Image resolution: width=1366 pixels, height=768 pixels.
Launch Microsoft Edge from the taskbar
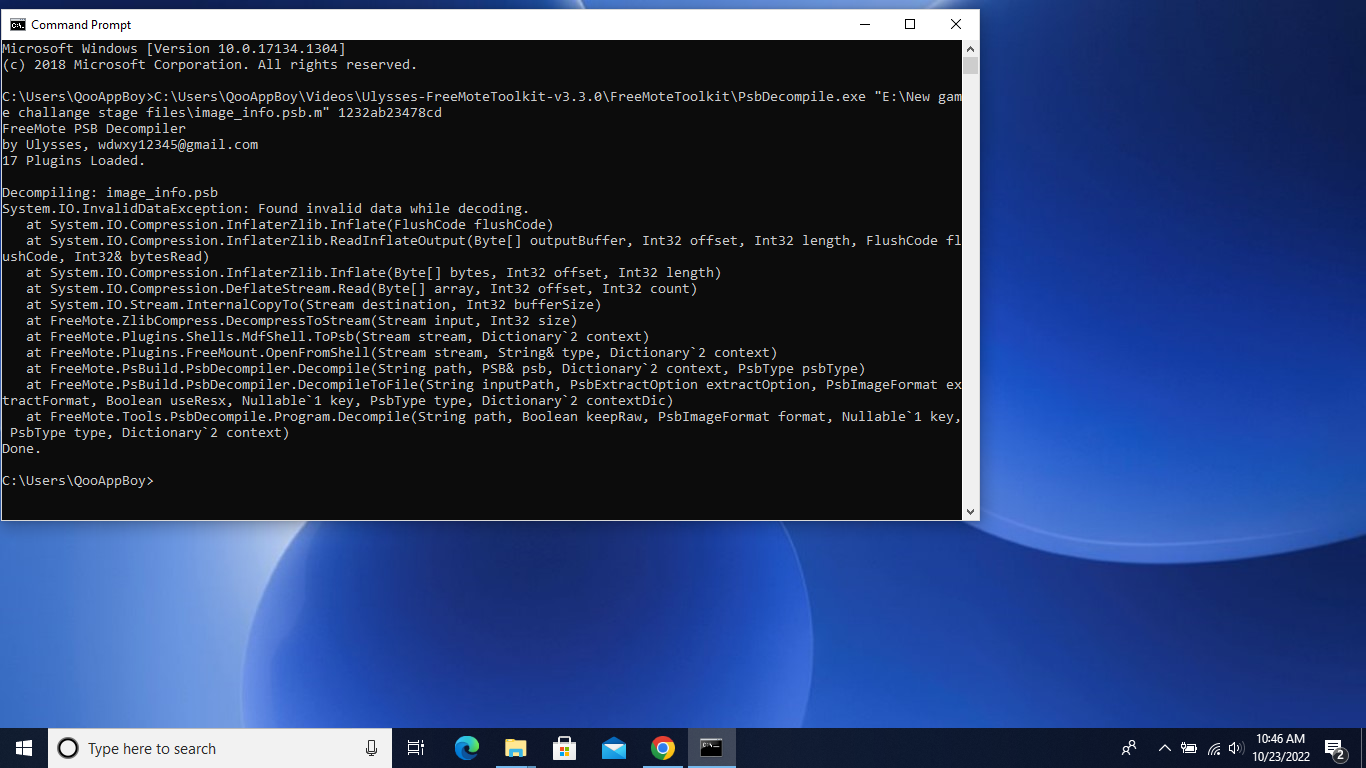tap(466, 748)
